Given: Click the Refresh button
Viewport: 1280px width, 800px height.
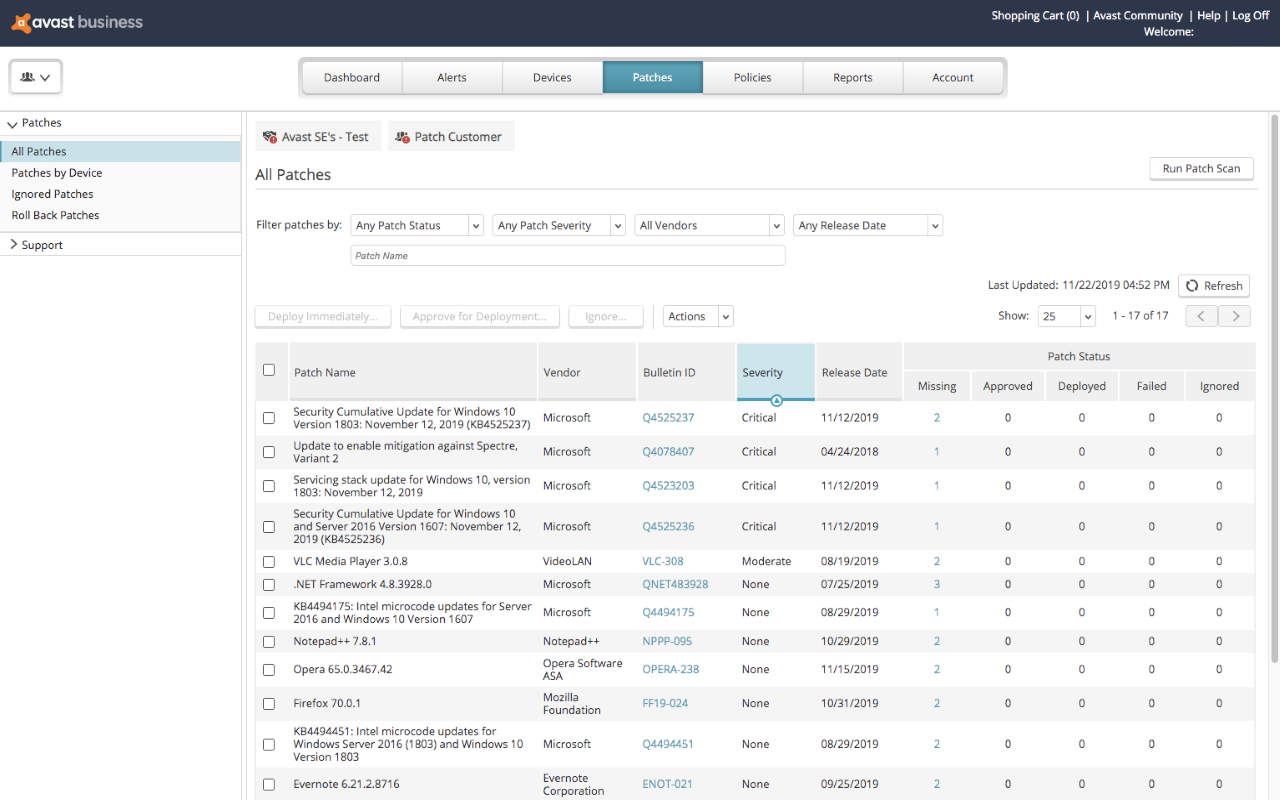Looking at the screenshot, I should (1214, 286).
